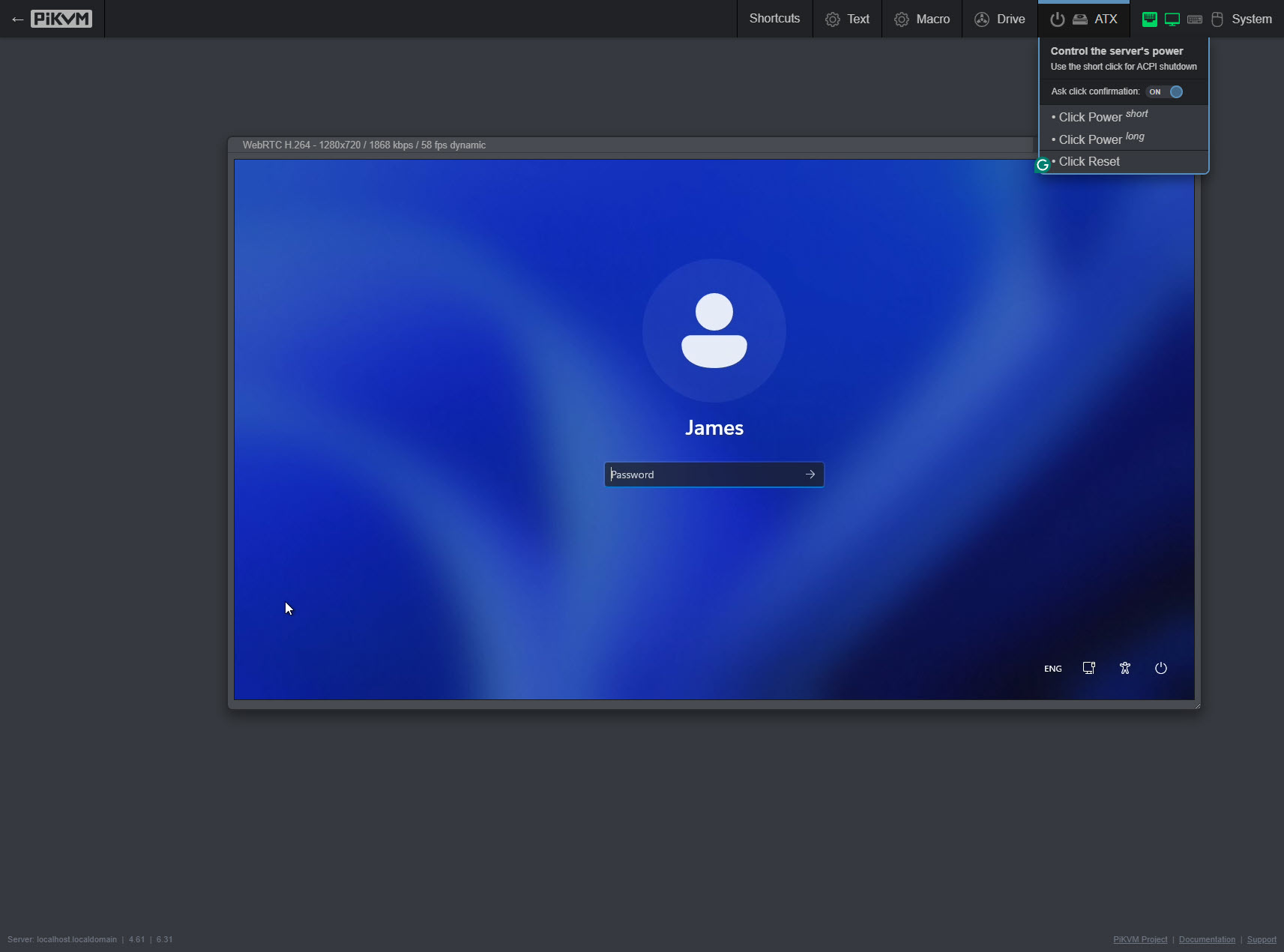Image resolution: width=1284 pixels, height=952 pixels.
Task: Click the James user avatar picture
Action: tap(714, 331)
